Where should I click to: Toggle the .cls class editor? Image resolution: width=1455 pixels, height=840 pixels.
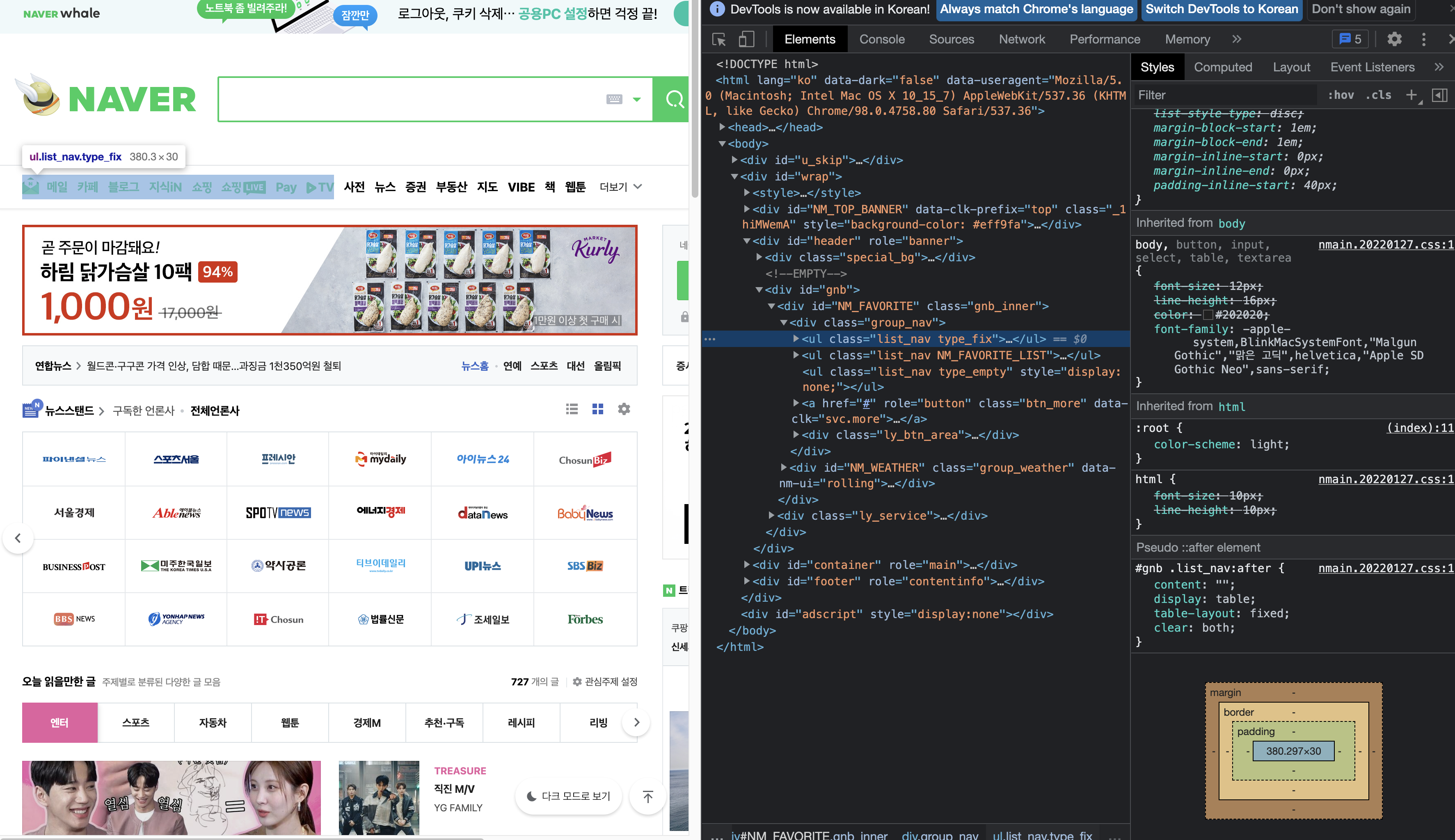1378,95
